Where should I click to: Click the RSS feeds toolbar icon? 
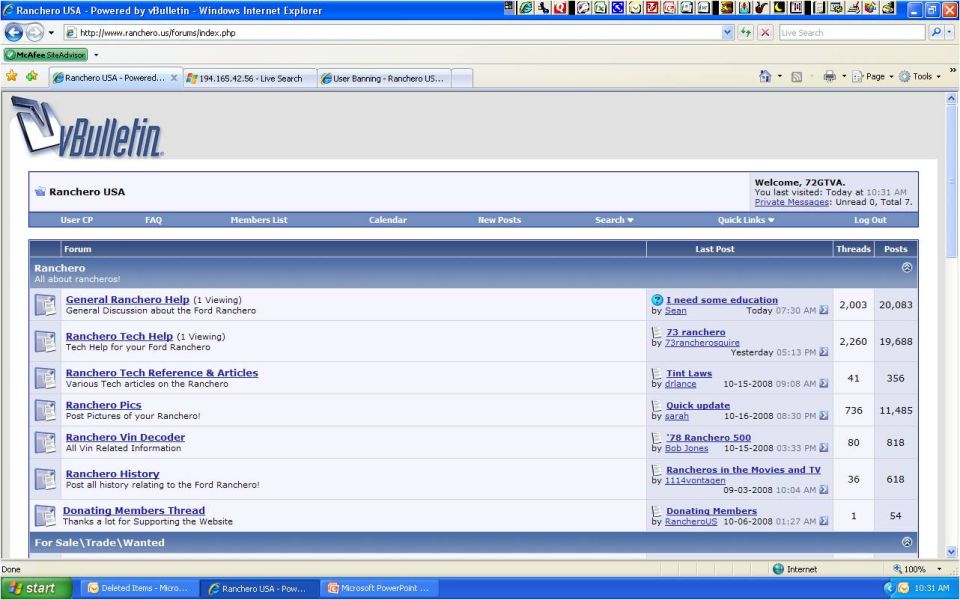click(797, 77)
